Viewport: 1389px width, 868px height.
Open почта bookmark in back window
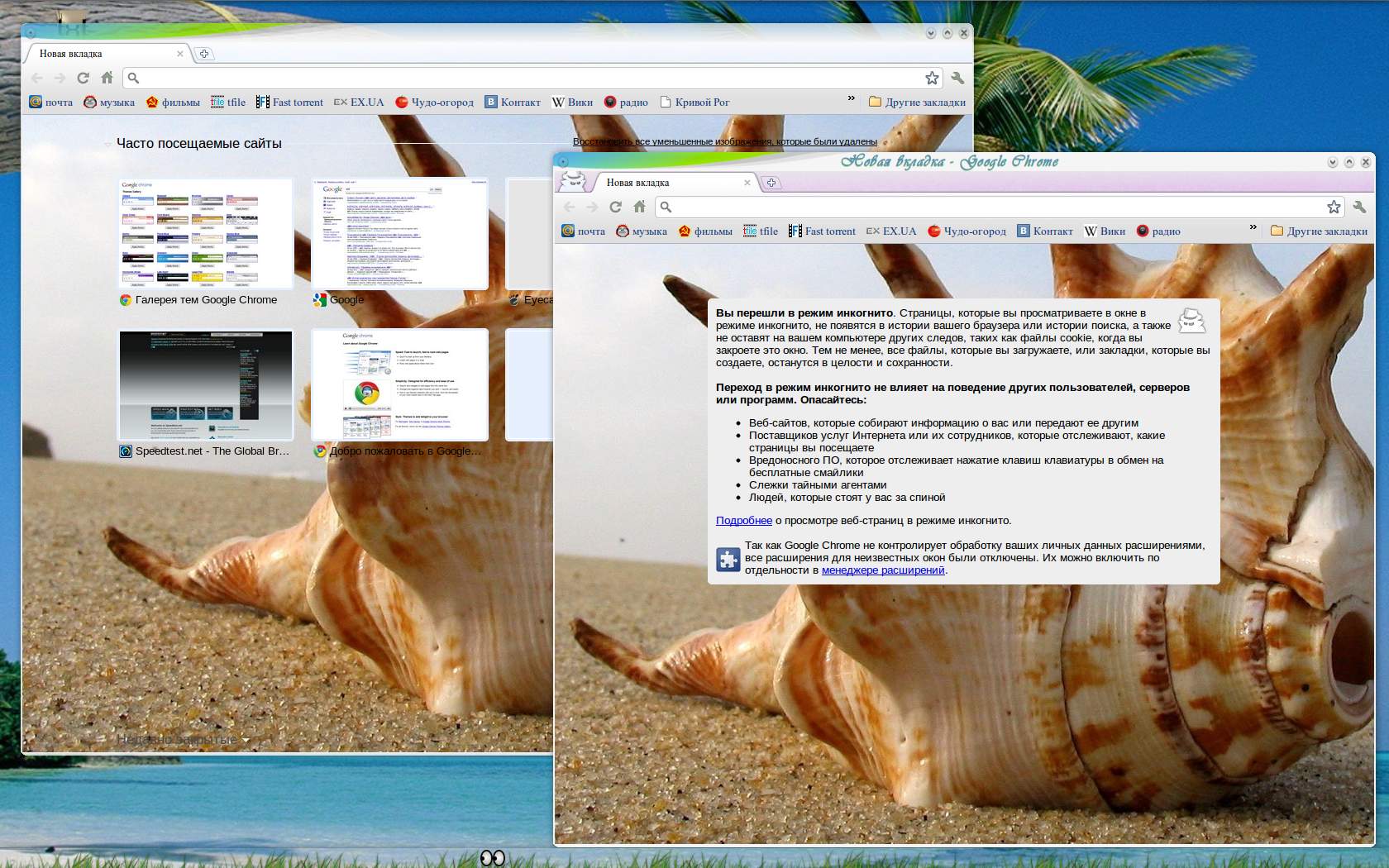50,102
